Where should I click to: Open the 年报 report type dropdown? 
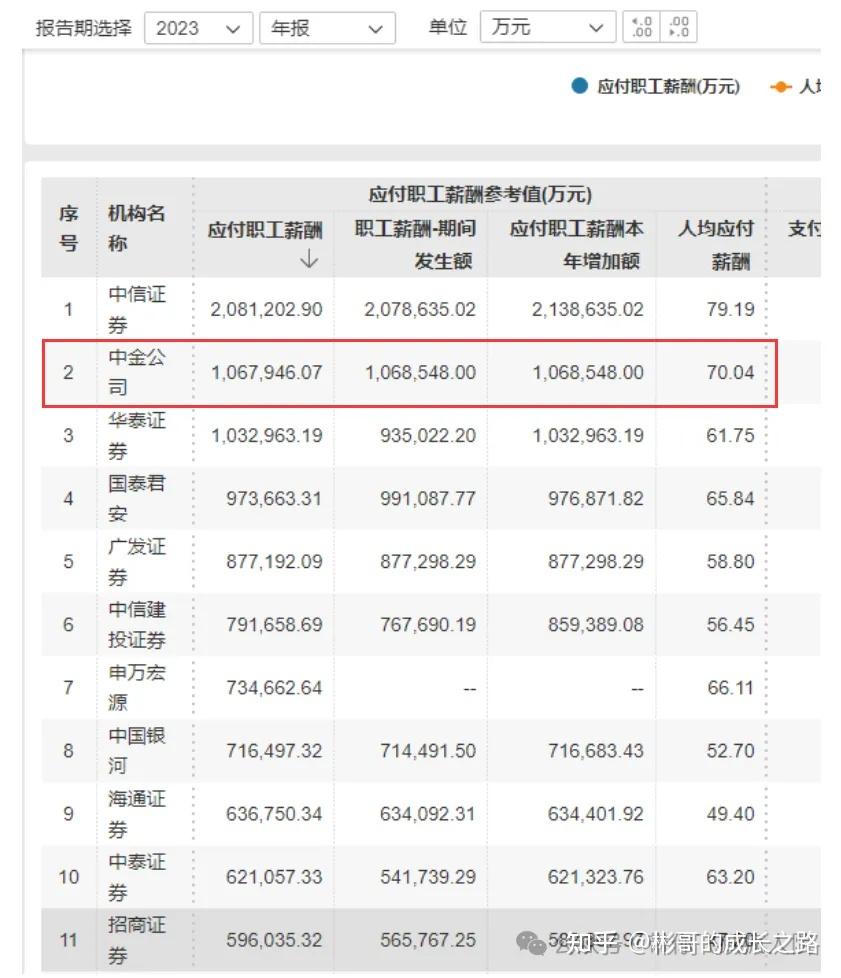[327, 28]
